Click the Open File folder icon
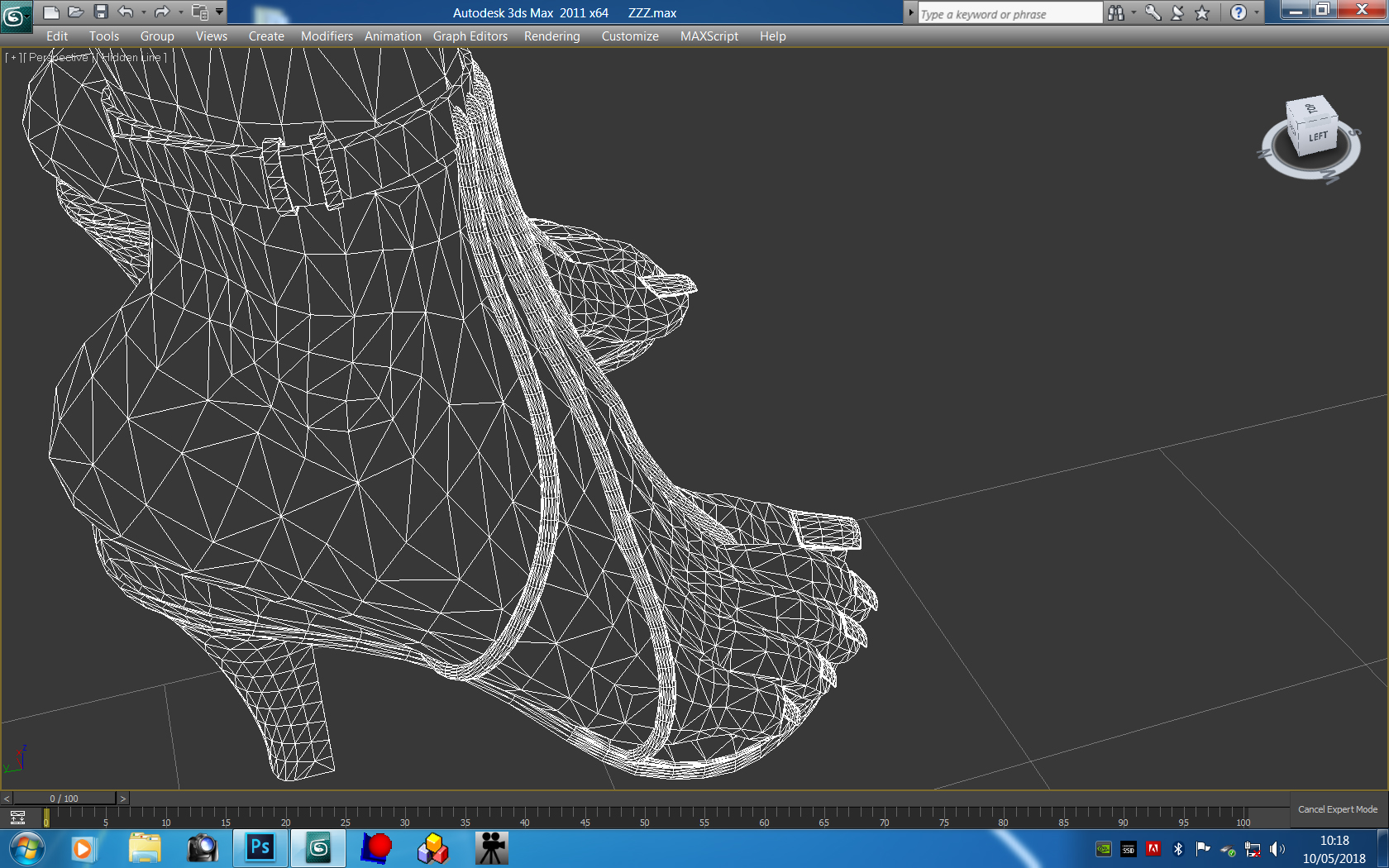This screenshot has width=1389, height=868. (75, 12)
